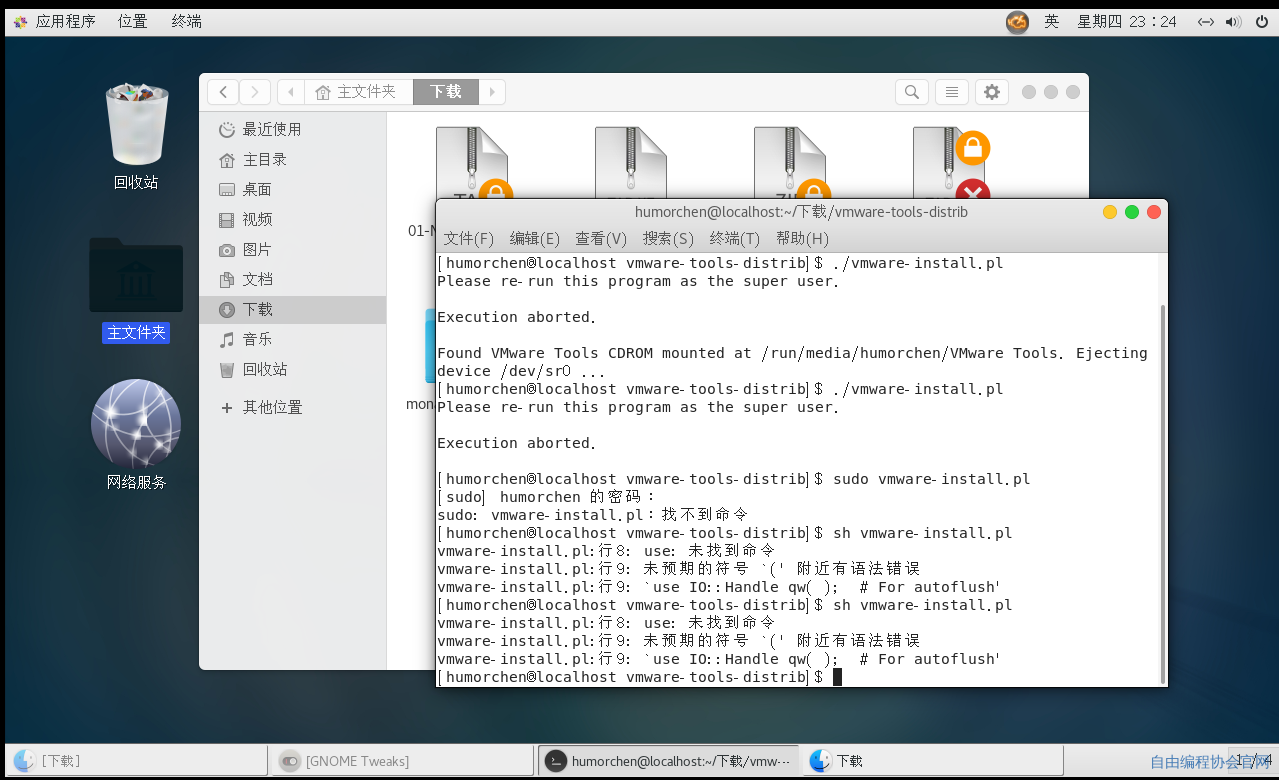Open the terminal 搜索(S) menu
The image size is (1279, 780).
[668, 238]
